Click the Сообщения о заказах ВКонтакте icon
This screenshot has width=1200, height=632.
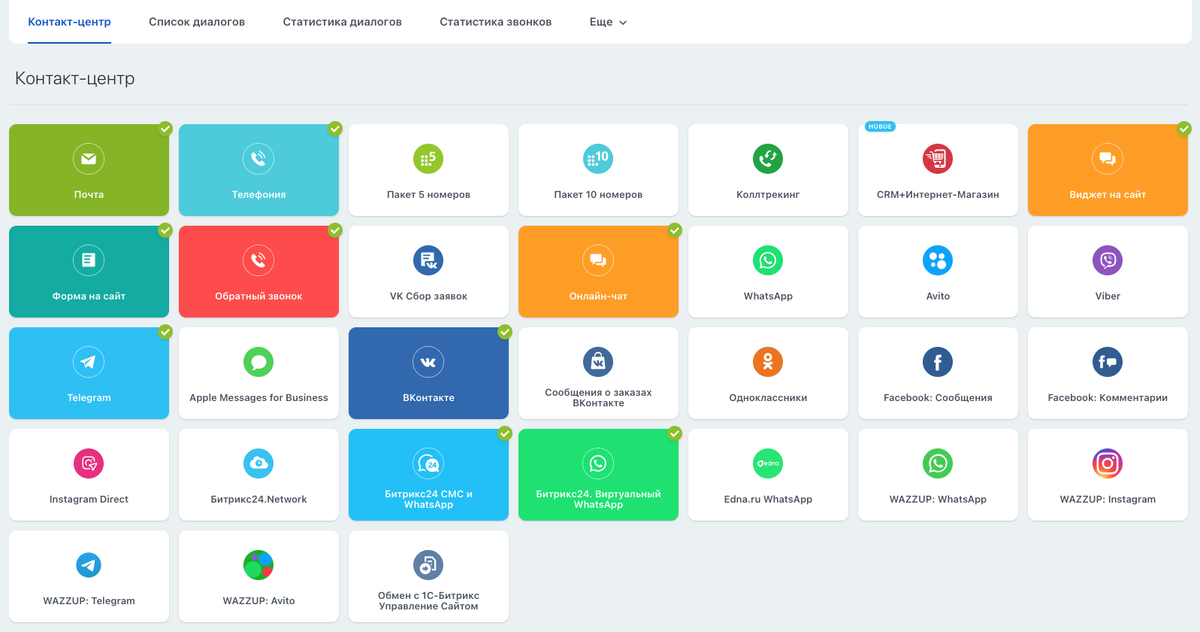598,362
